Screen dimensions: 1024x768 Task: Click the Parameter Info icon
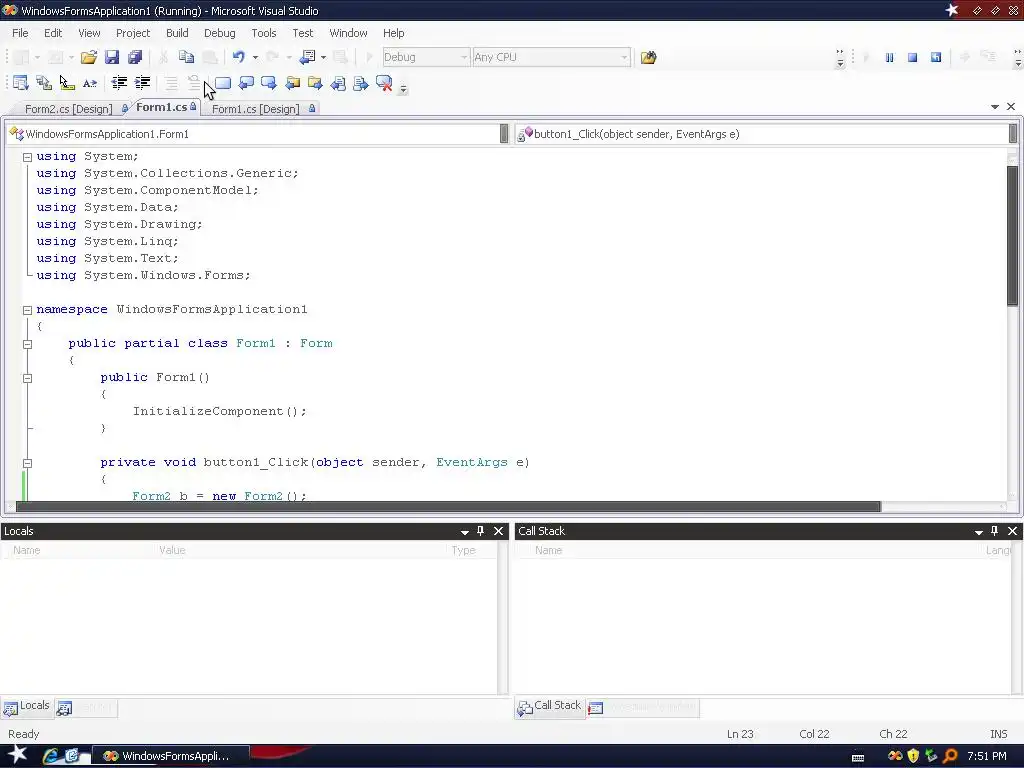click(x=44, y=83)
